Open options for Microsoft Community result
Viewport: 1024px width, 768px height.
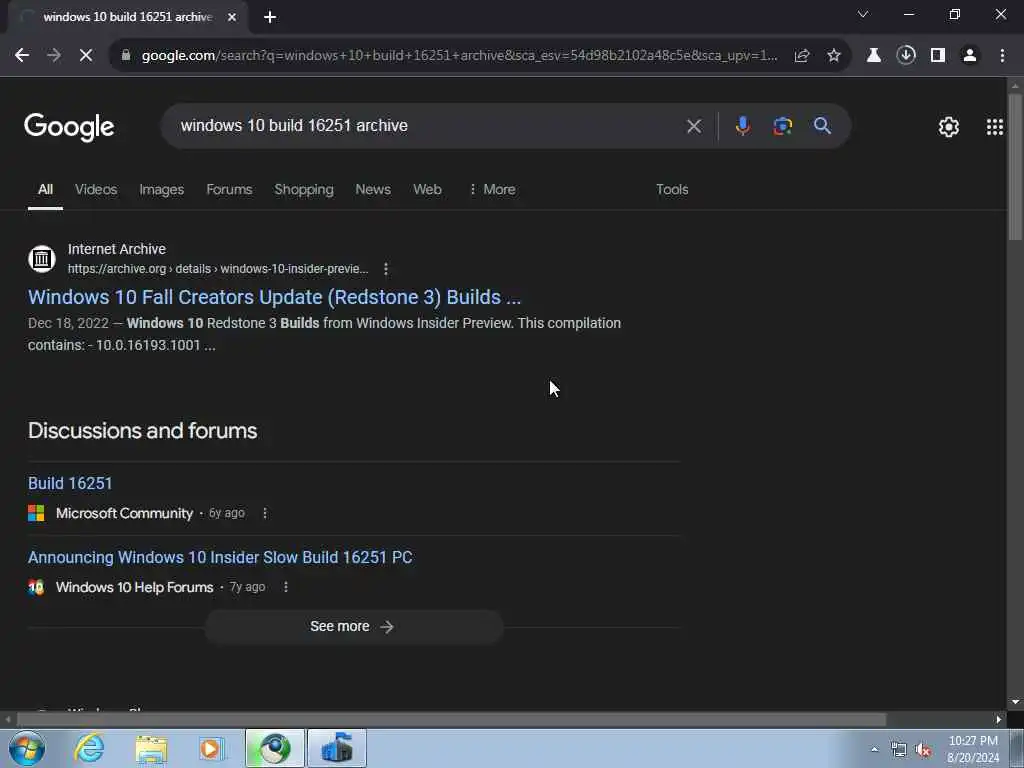(264, 513)
